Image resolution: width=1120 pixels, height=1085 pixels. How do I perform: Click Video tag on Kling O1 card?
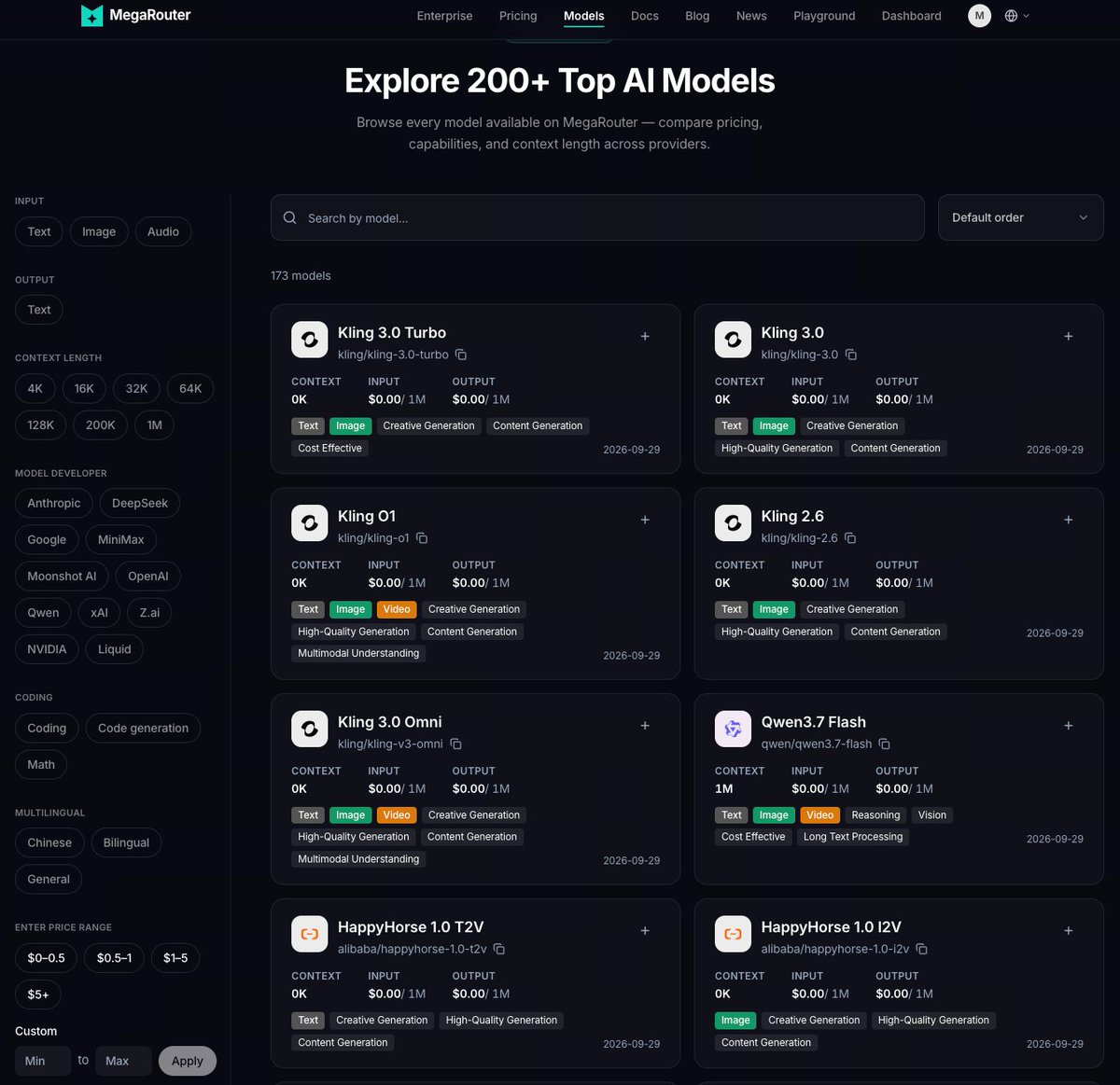[397, 609]
